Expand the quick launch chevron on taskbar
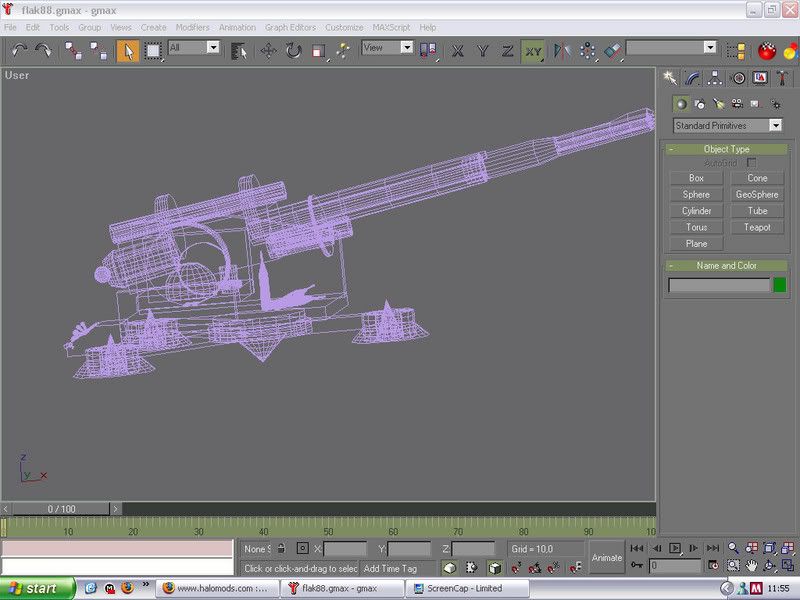This screenshot has height=600, width=800. click(146, 585)
